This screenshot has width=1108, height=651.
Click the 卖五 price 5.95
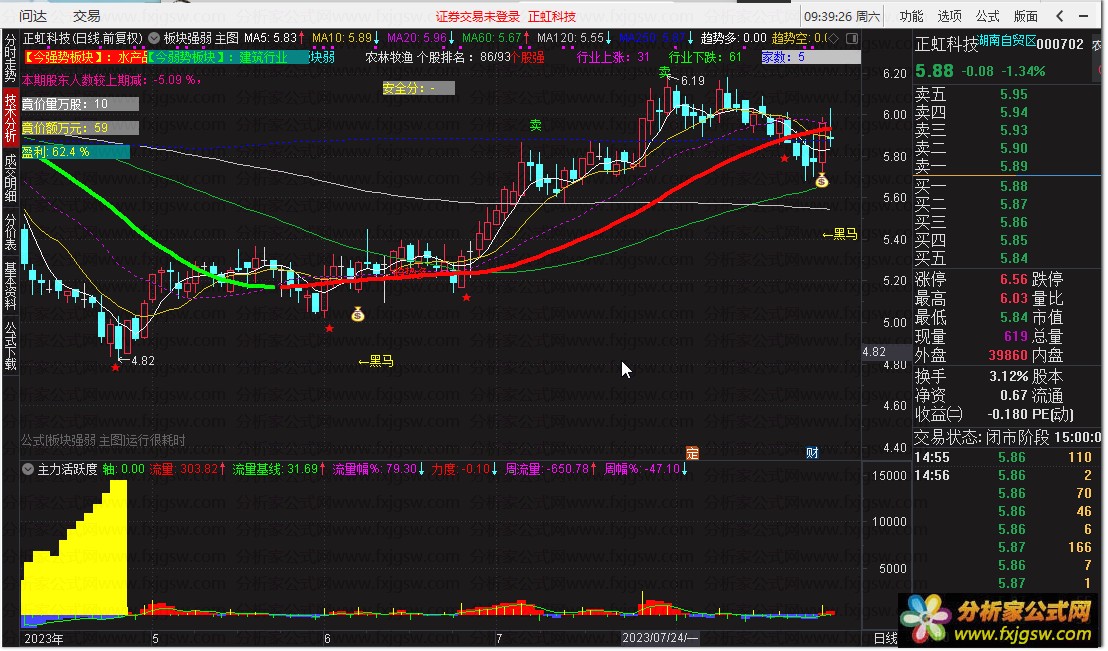tap(1013, 94)
